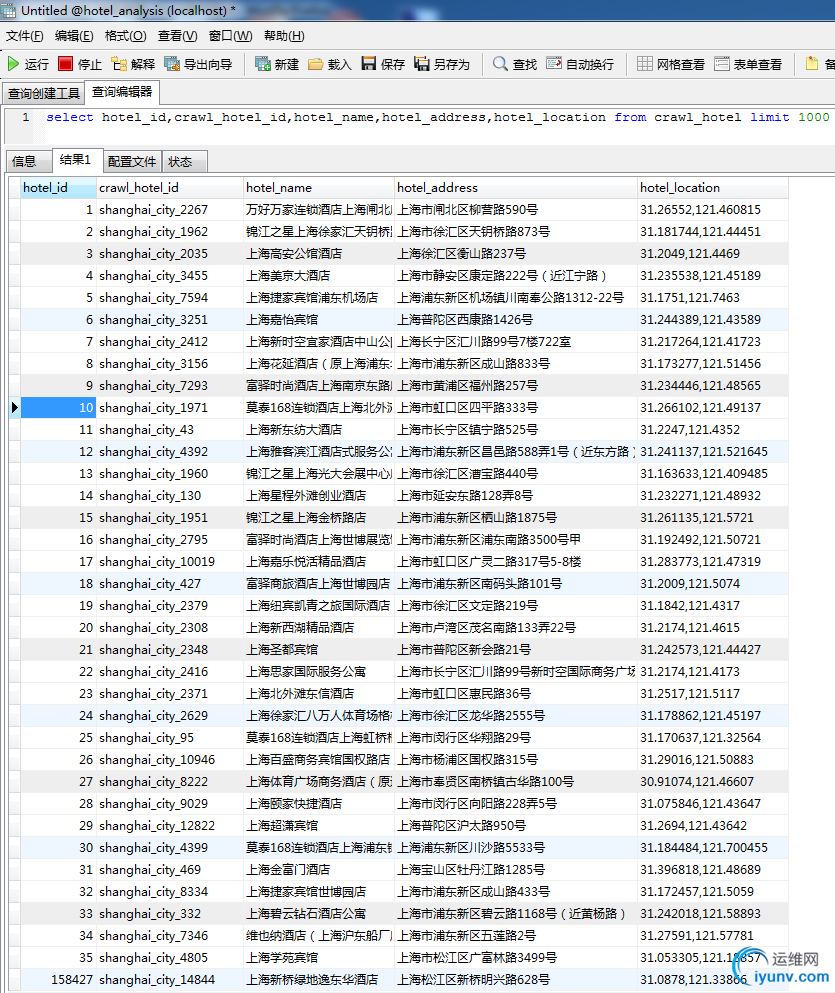Select location 31.29016,121.50883
This screenshot has width=835, height=993.
click(712, 759)
